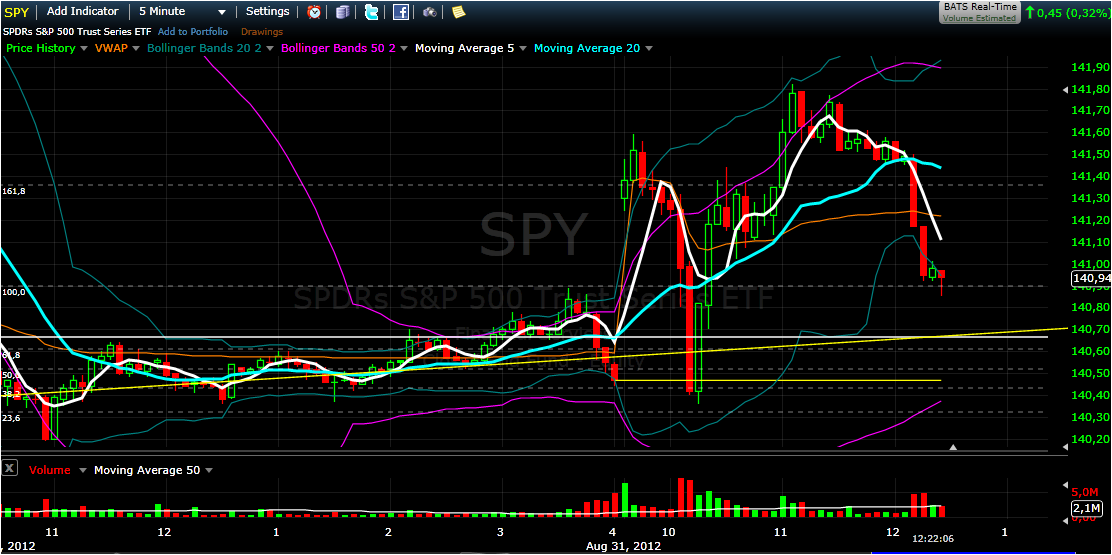The height and width of the screenshot is (555, 1112).
Task: Click the 38,2 Fibonacci level label
Action: [x=11, y=393]
